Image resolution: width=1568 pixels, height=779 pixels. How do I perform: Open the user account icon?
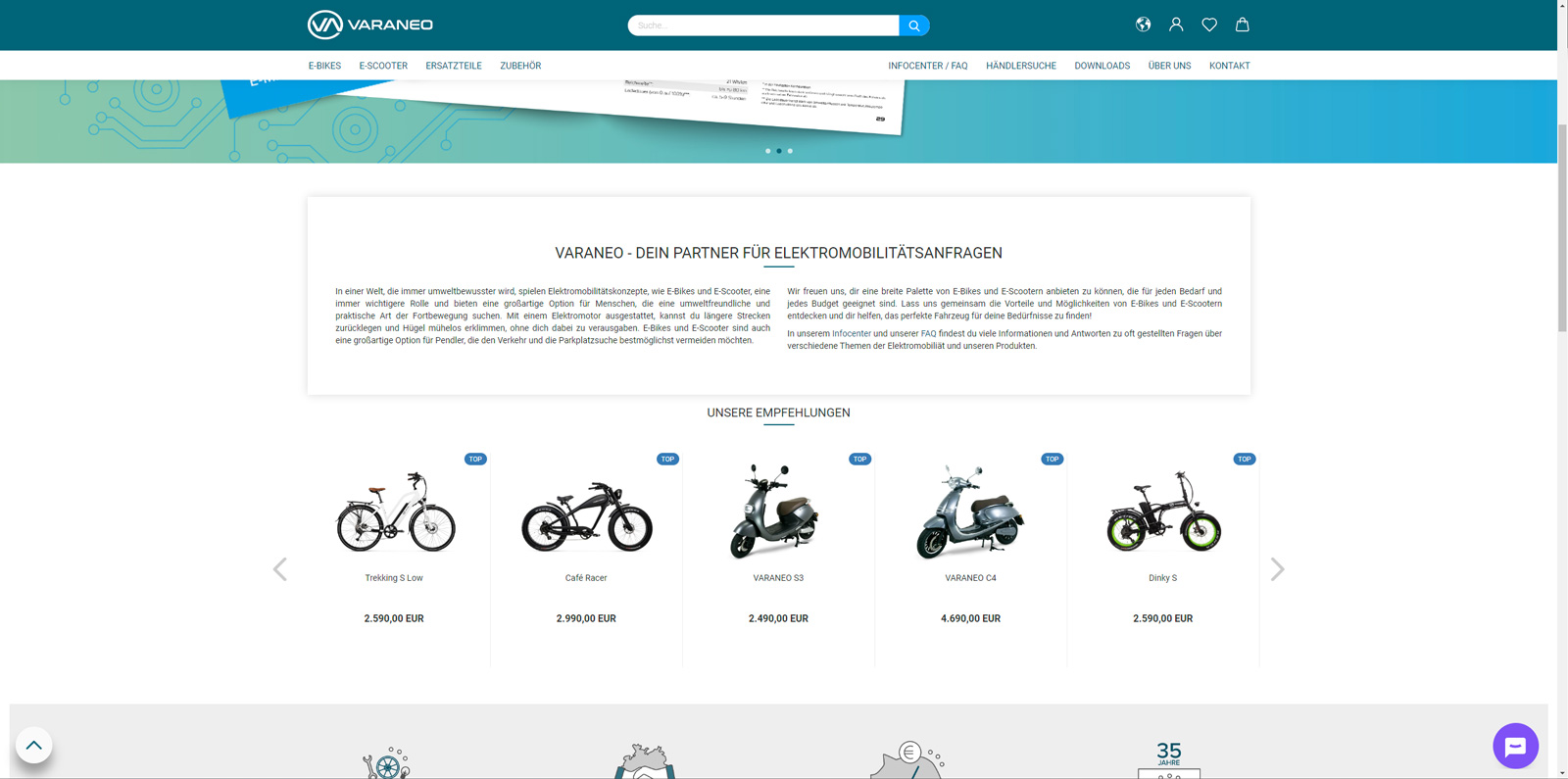[x=1176, y=24]
